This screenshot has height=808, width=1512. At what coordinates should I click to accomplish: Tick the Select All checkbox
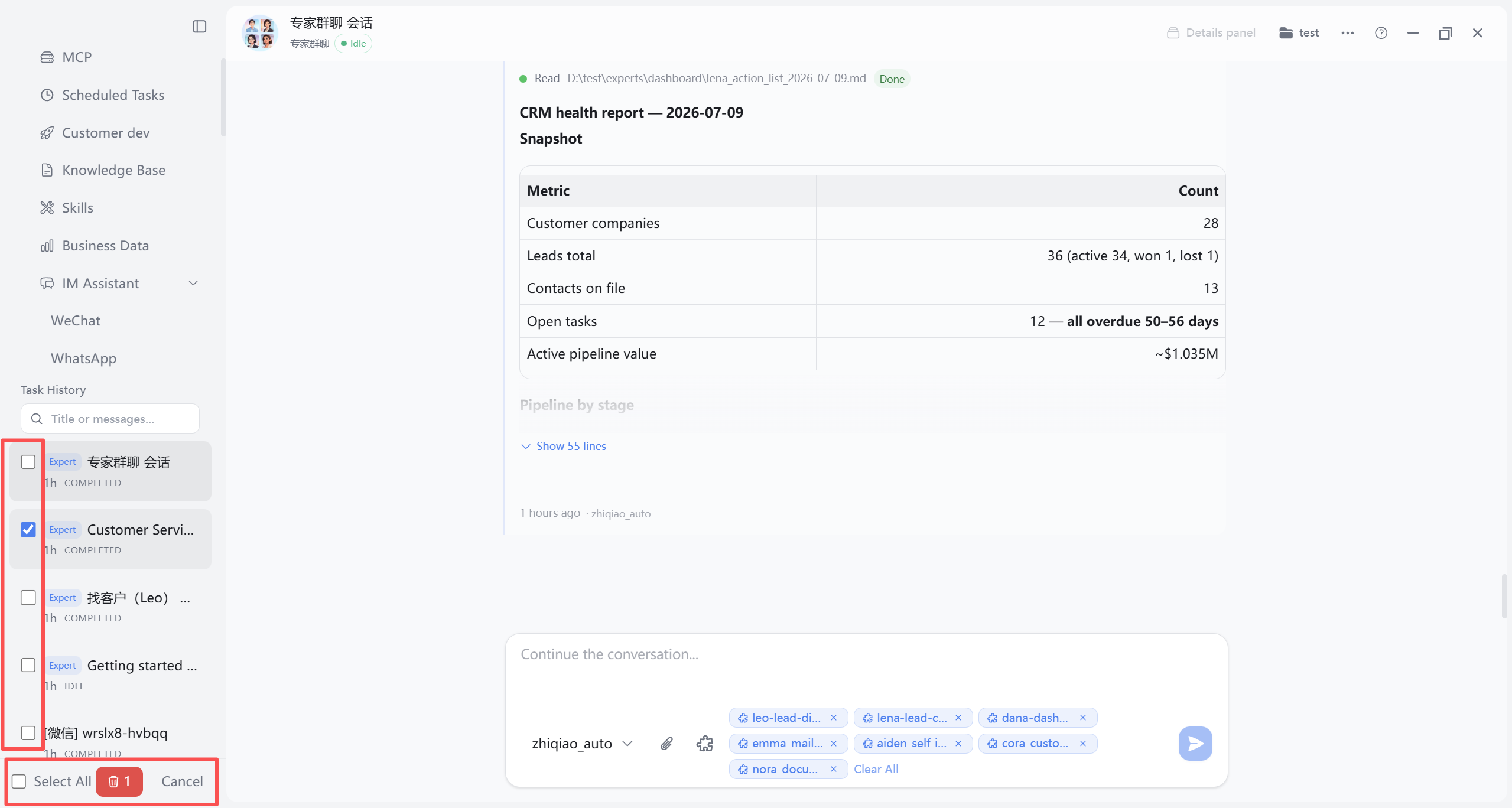(19, 781)
